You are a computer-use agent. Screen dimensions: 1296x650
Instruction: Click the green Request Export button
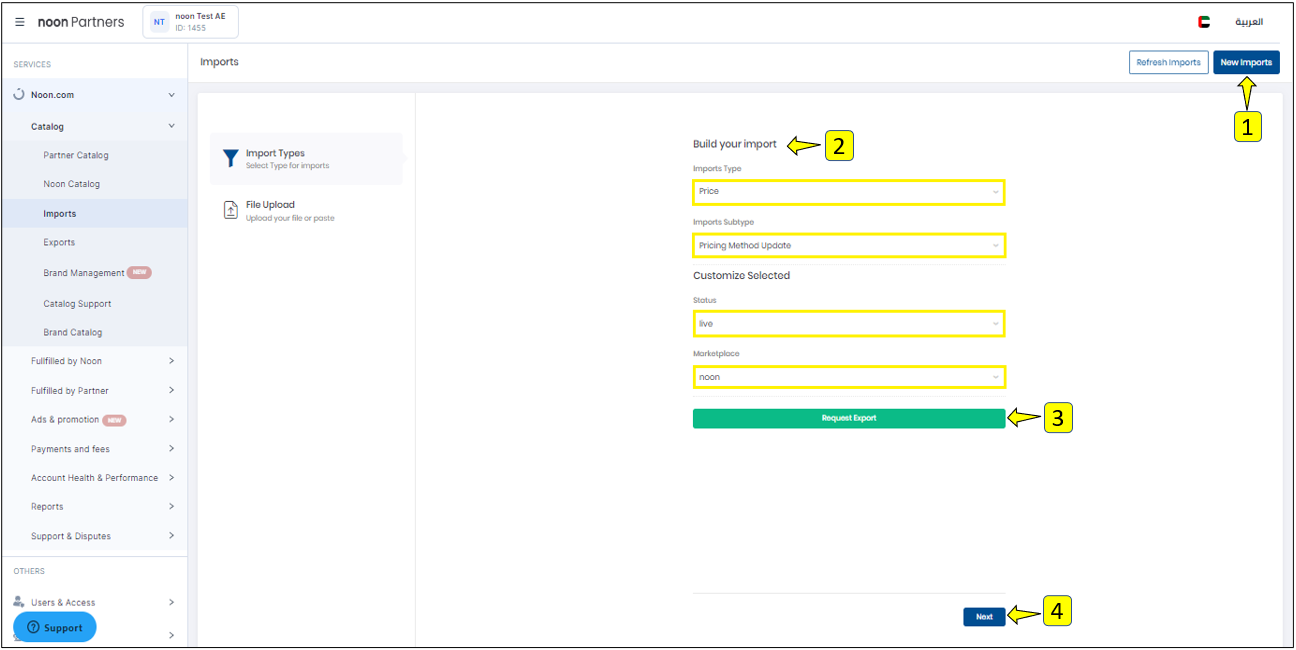(848, 418)
